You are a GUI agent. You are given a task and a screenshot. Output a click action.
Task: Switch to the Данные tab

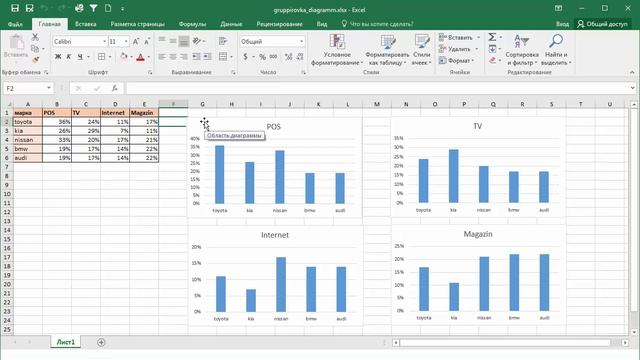click(231, 24)
